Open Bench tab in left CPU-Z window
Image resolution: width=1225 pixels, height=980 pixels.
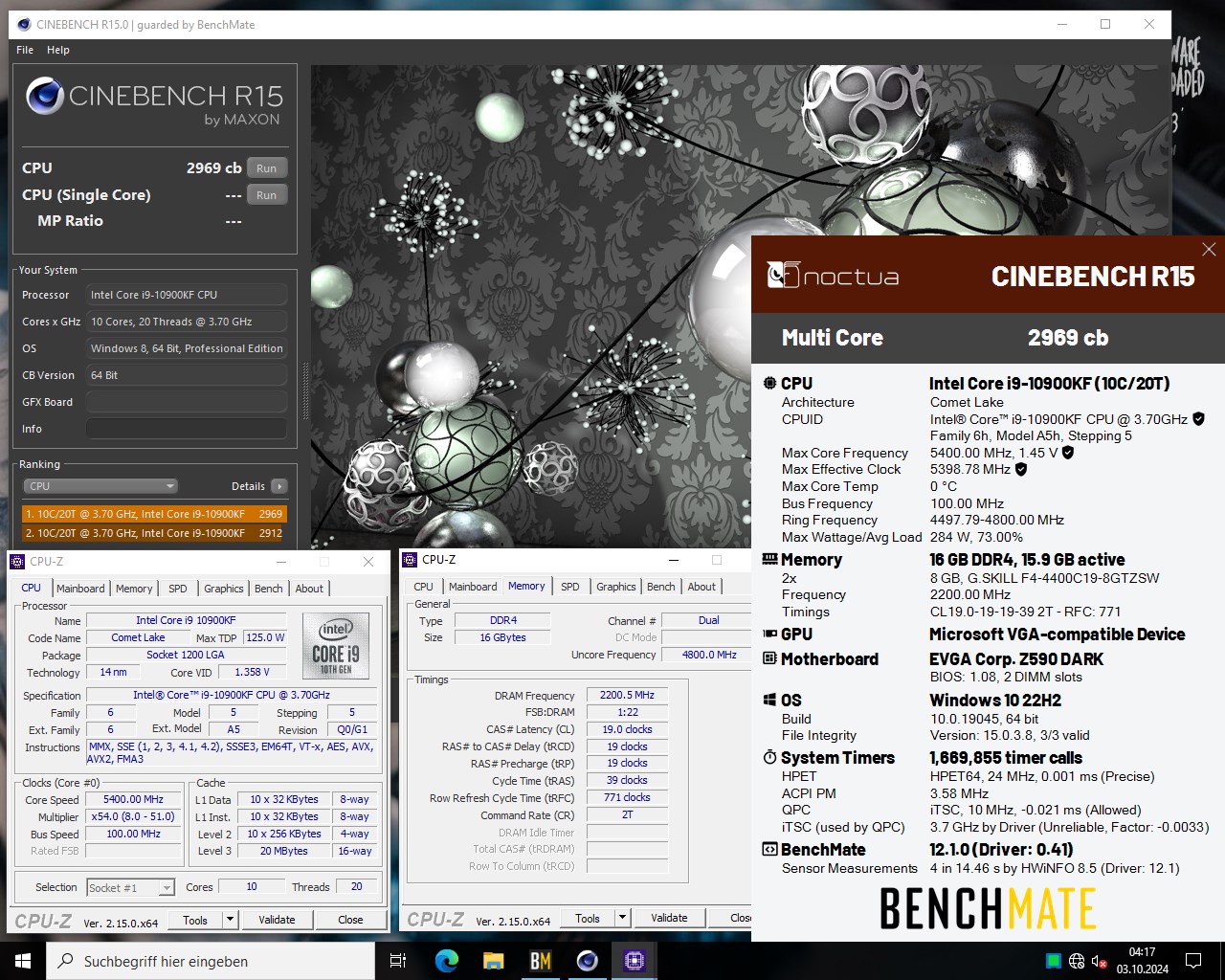pos(269,589)
